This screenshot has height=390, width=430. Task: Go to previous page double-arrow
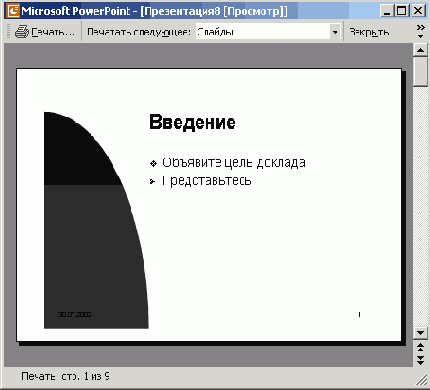tap(420, 347)
